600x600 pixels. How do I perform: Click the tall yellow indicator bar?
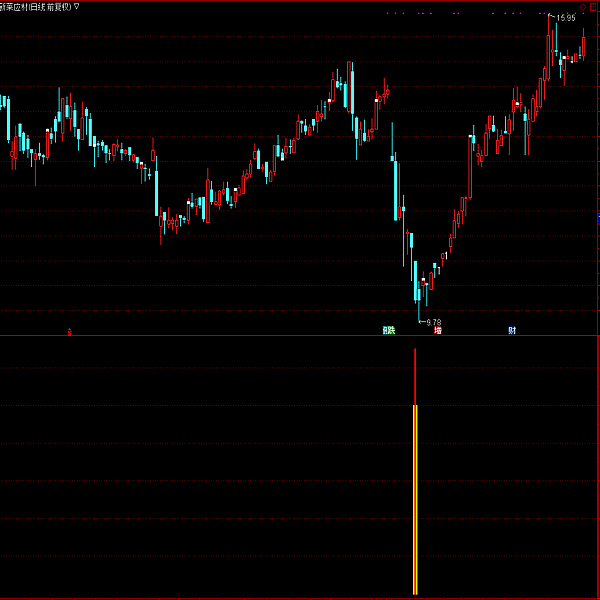tap(415, 498)
